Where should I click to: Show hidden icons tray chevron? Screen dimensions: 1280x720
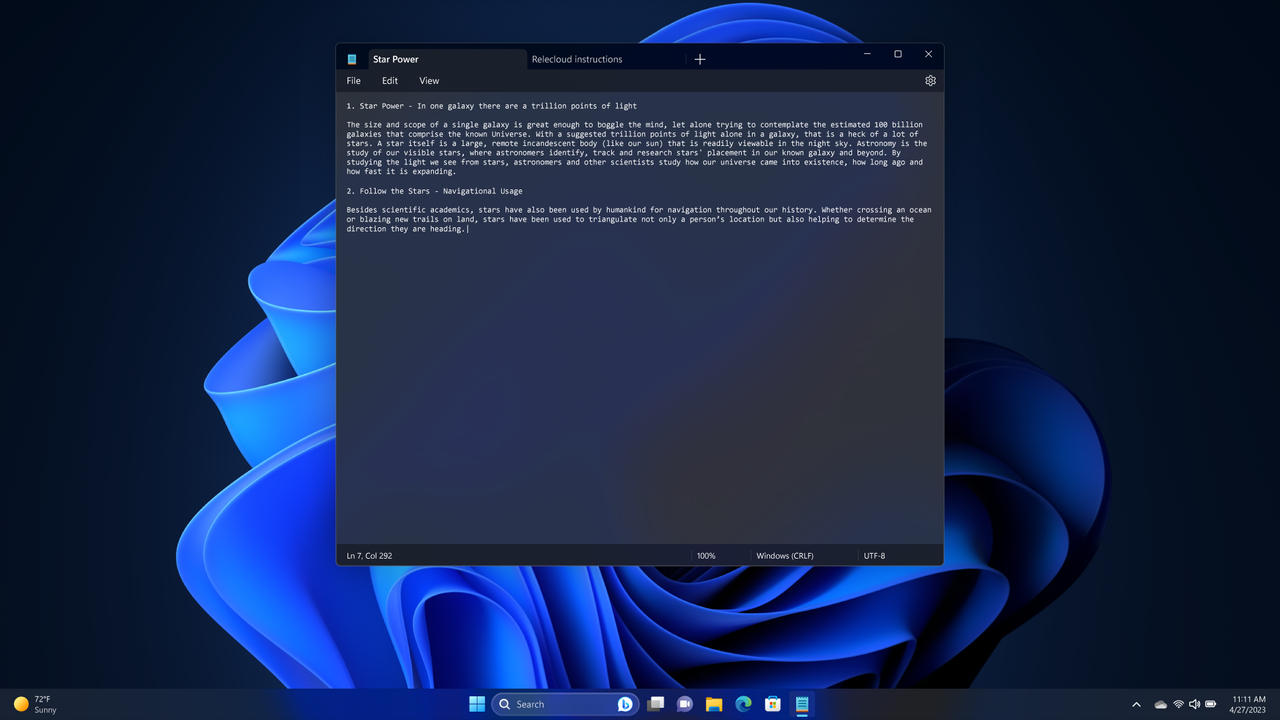pyautogui.click(x=1136, y=705)
